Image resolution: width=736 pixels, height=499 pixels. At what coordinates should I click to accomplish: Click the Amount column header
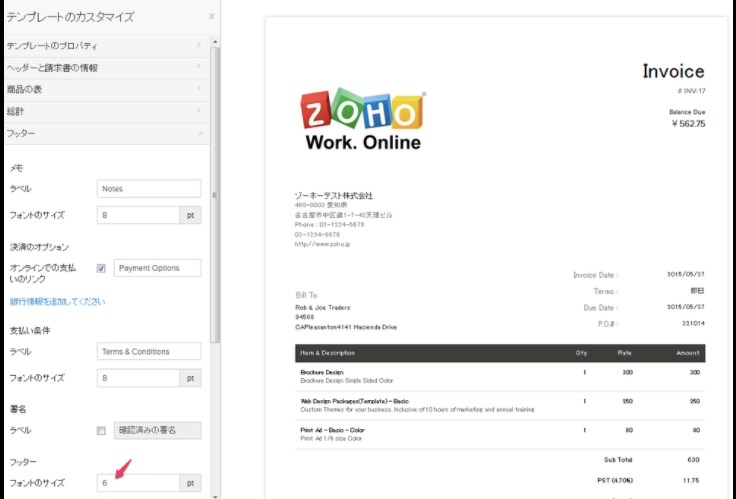[x=688, y=353]
